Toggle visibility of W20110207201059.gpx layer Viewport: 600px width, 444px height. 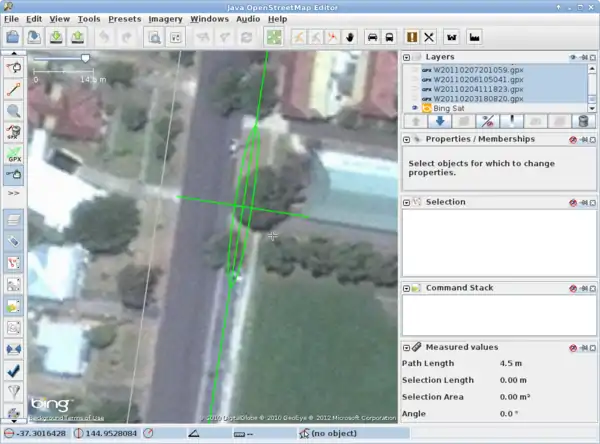415,71
